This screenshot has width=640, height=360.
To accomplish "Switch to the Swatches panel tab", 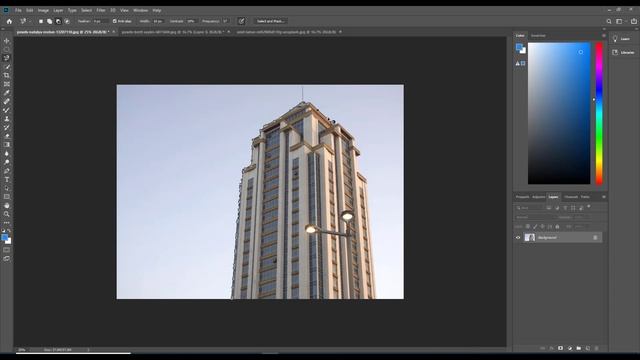I will 538,36.
